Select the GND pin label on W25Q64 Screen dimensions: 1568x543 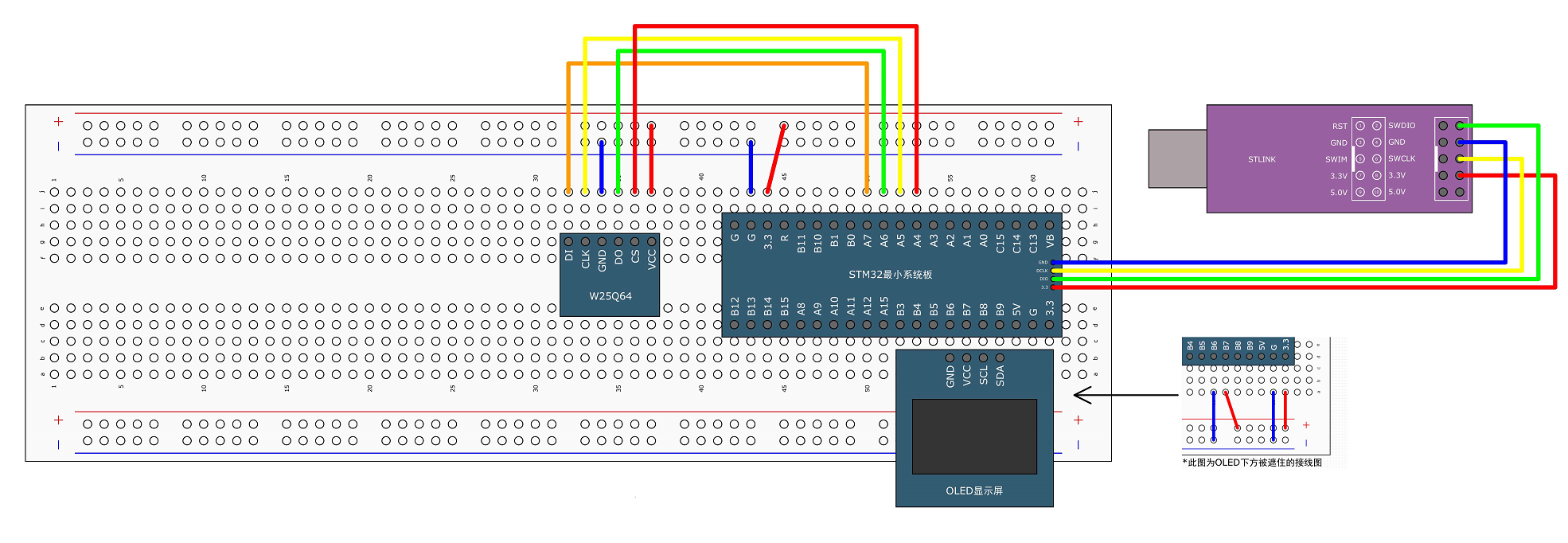click(x=602, y=260)
